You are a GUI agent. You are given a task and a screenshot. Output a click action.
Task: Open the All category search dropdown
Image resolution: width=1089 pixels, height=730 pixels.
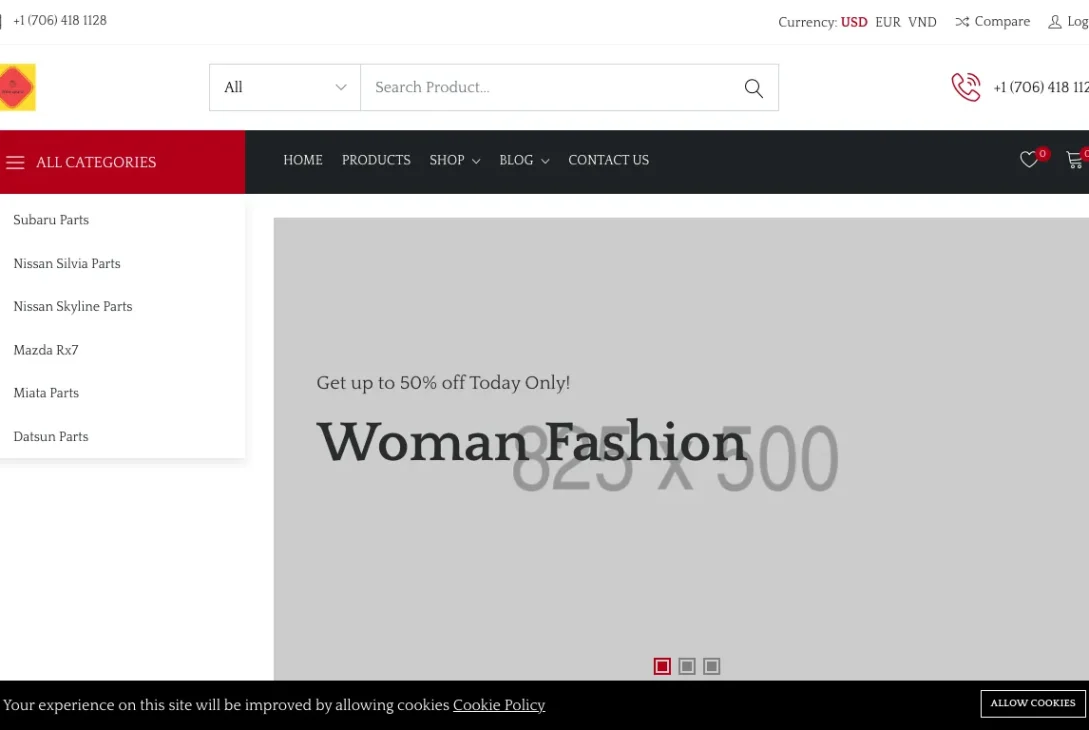coord(285,88)
